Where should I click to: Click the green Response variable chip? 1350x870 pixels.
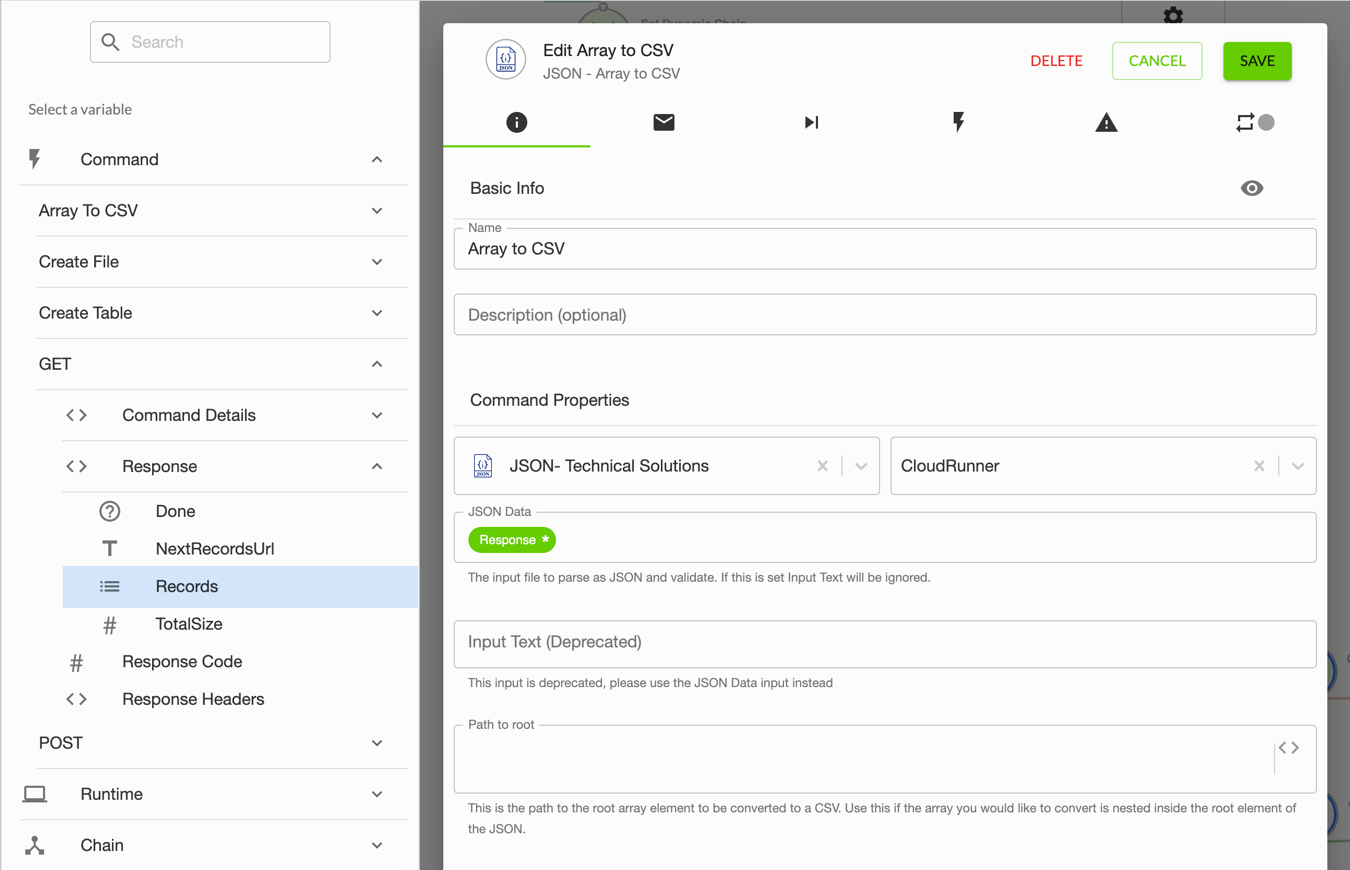512,540
